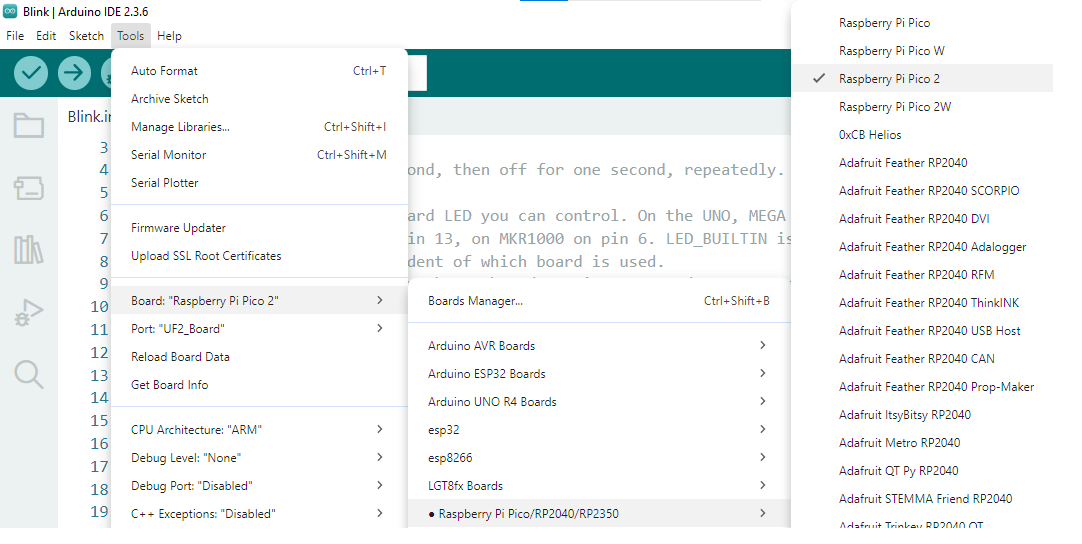Switch to the Blink.ino editor tab

click(88, 116)
